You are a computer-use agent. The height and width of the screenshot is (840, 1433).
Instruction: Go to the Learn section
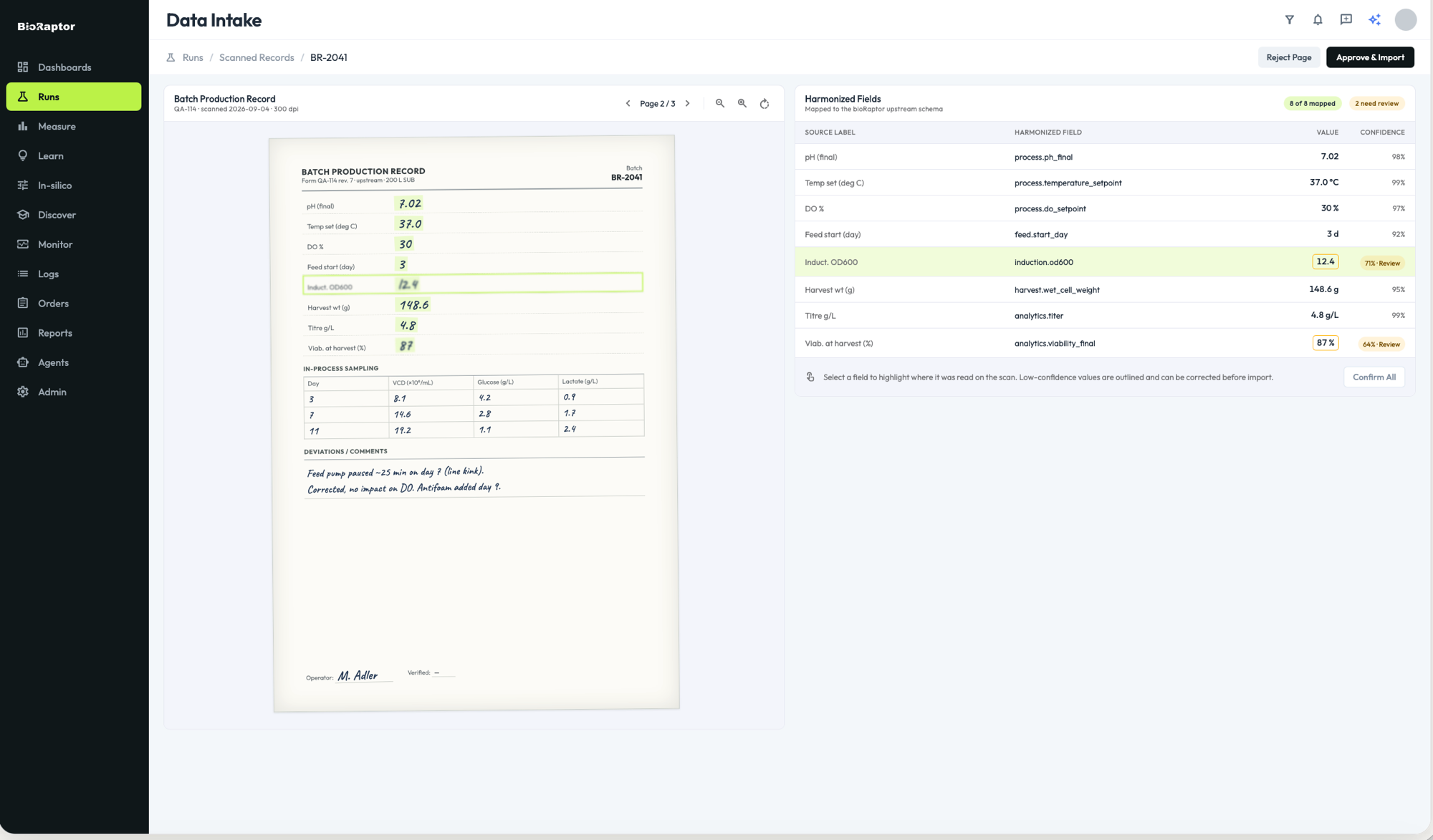coord(74,155)
